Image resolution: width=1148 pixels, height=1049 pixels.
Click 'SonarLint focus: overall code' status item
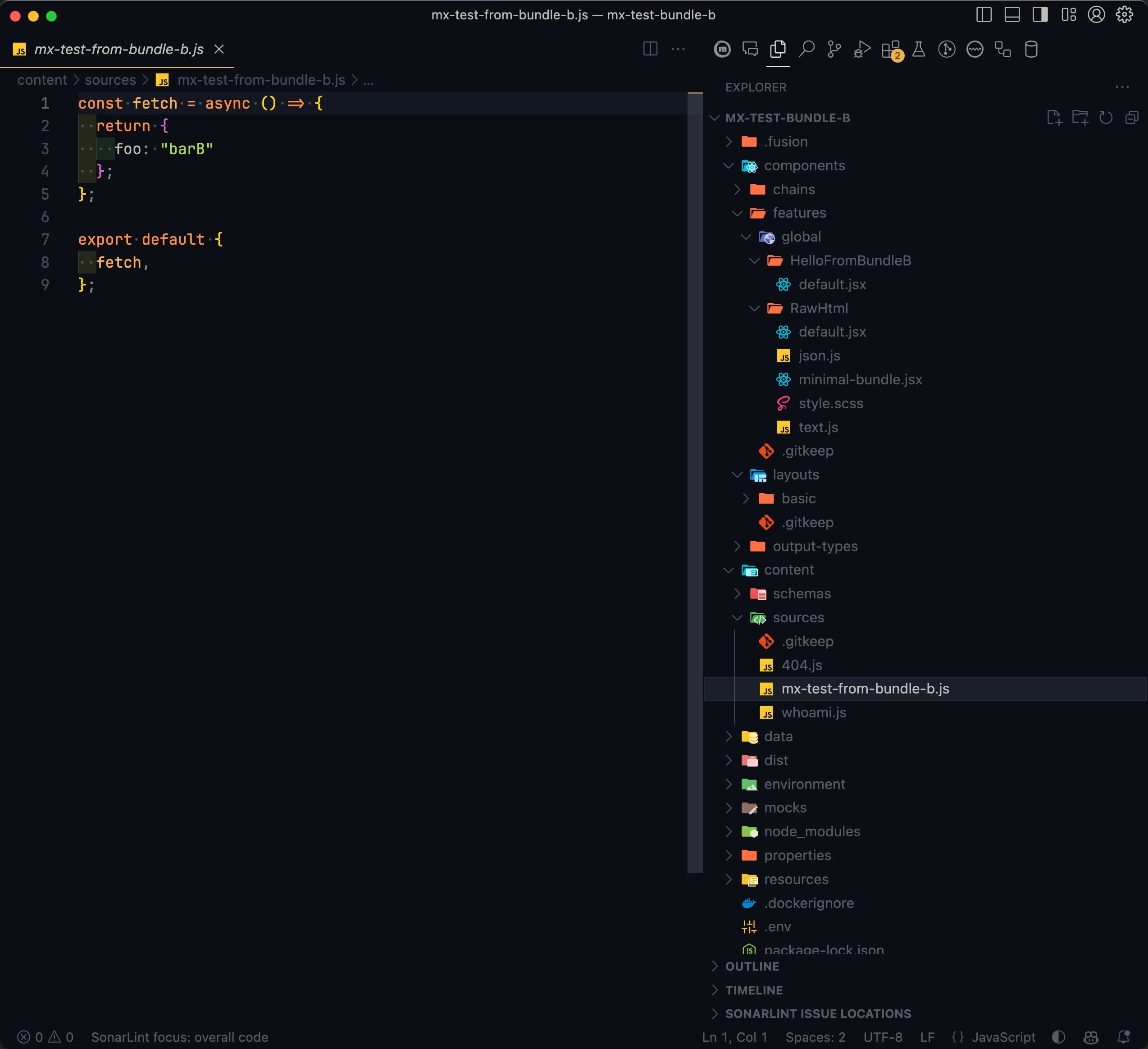point(179,1037)
